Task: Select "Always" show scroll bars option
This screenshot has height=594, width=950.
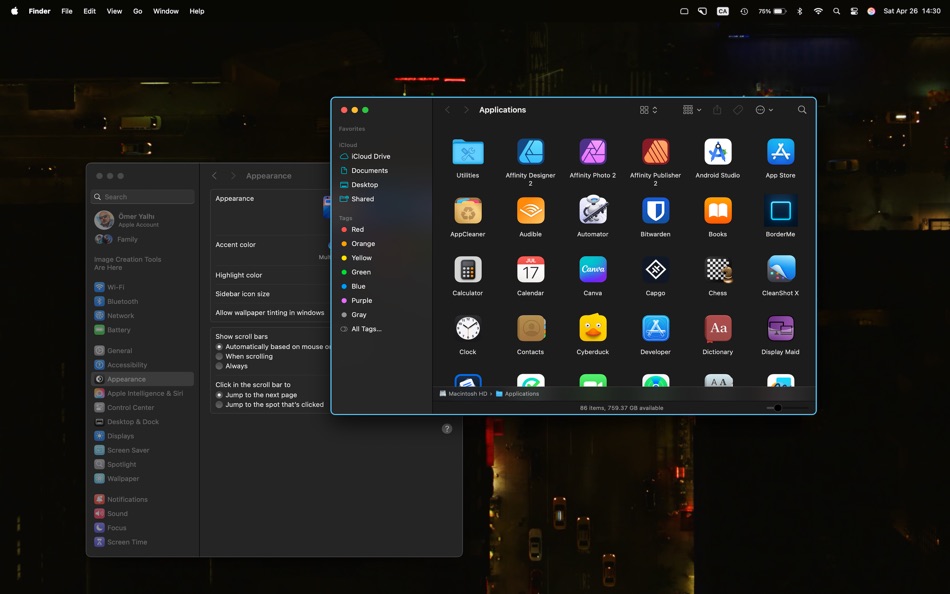Action: click(x=220, y=366)
